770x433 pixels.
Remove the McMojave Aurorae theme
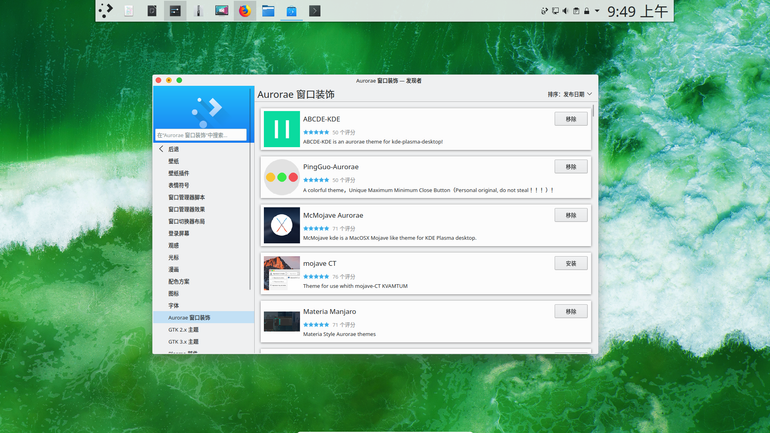pos(571,216)
